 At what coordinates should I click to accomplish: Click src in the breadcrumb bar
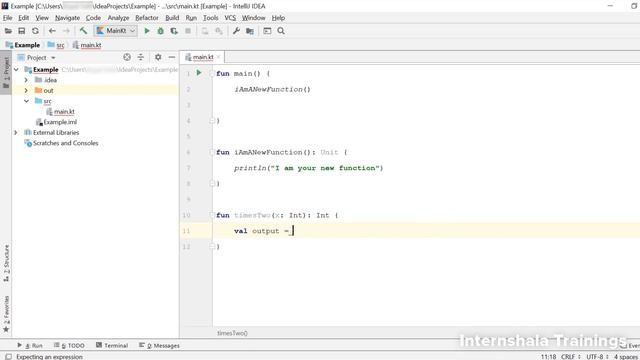tap(56, 45)
